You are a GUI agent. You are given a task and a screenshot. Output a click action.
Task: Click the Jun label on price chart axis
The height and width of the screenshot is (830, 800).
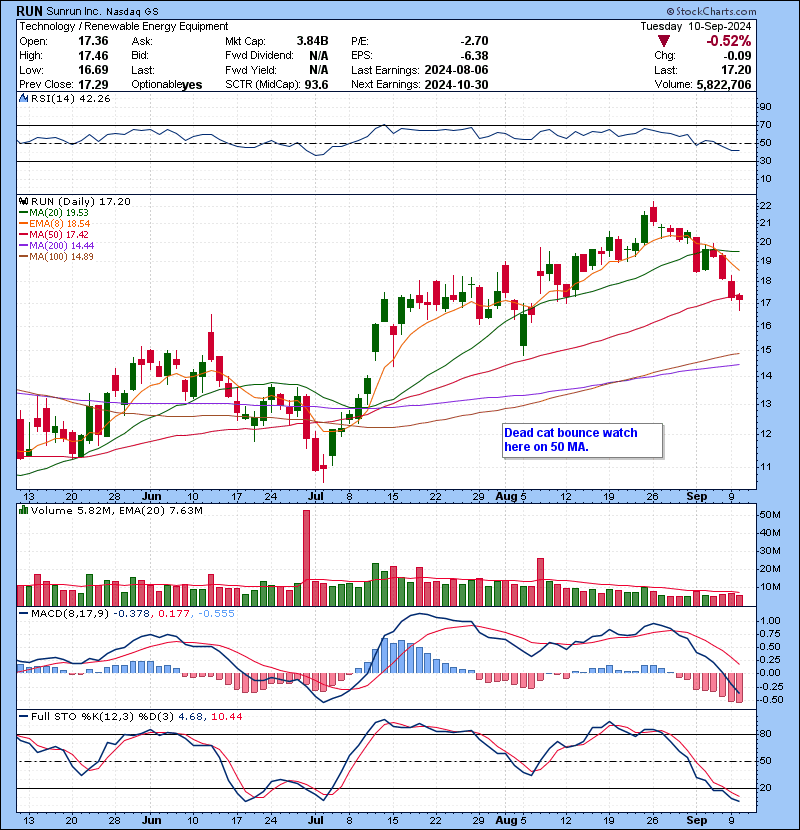click(x=151, y=496)
